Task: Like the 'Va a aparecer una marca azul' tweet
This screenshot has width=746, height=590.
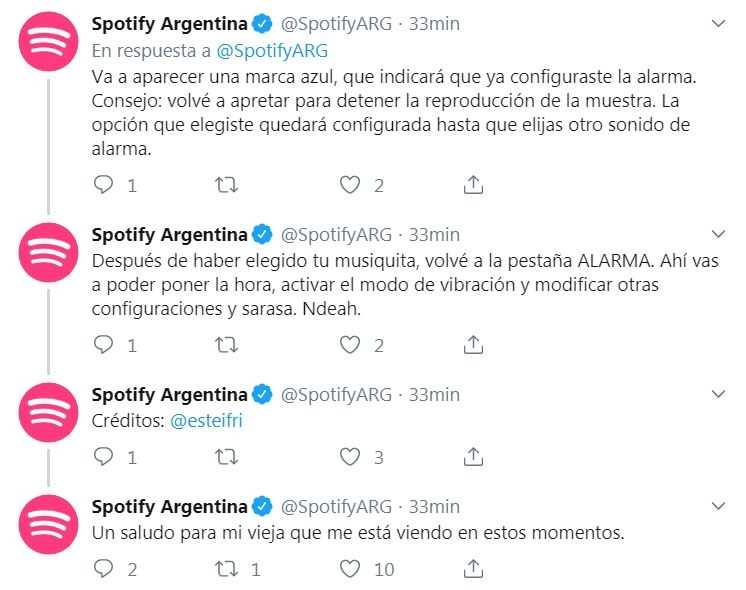Action: coord(349,185)
